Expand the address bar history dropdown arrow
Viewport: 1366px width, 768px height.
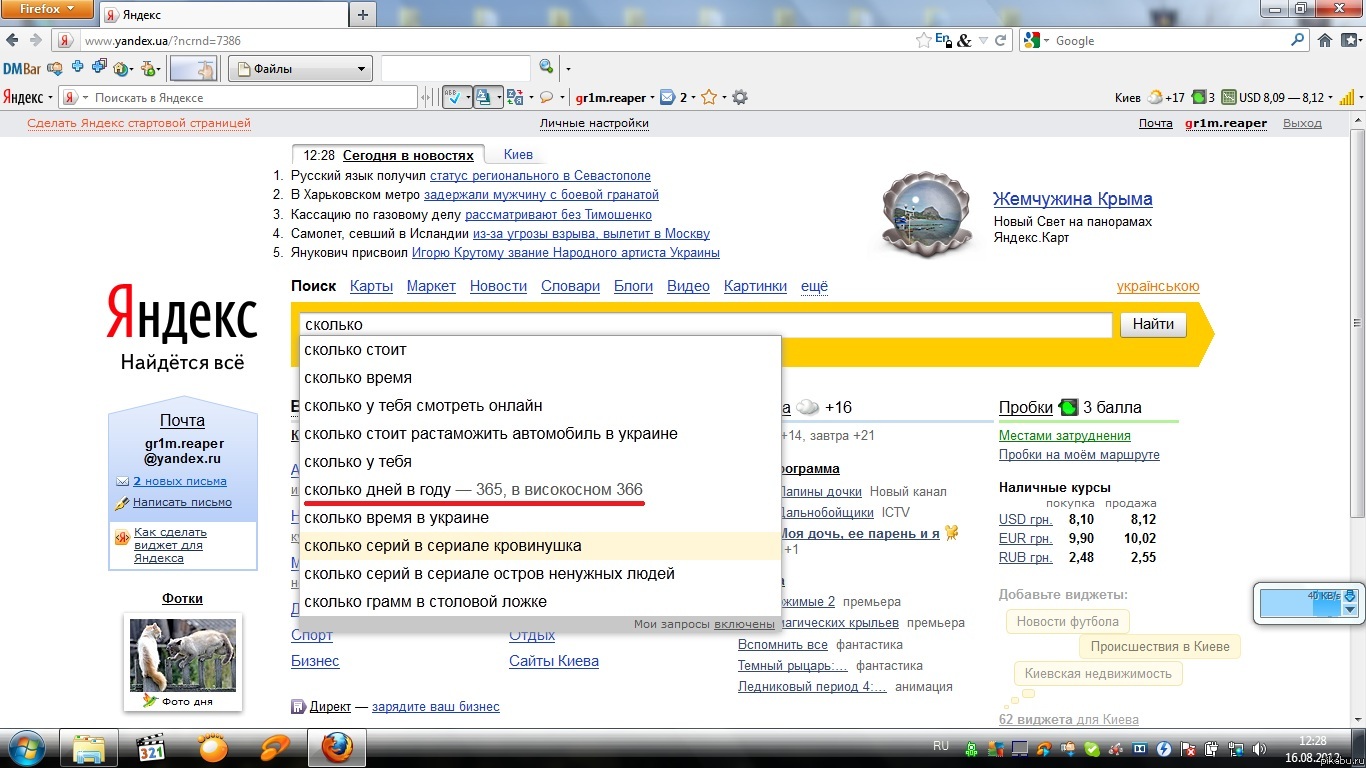[x=984, y=41]
